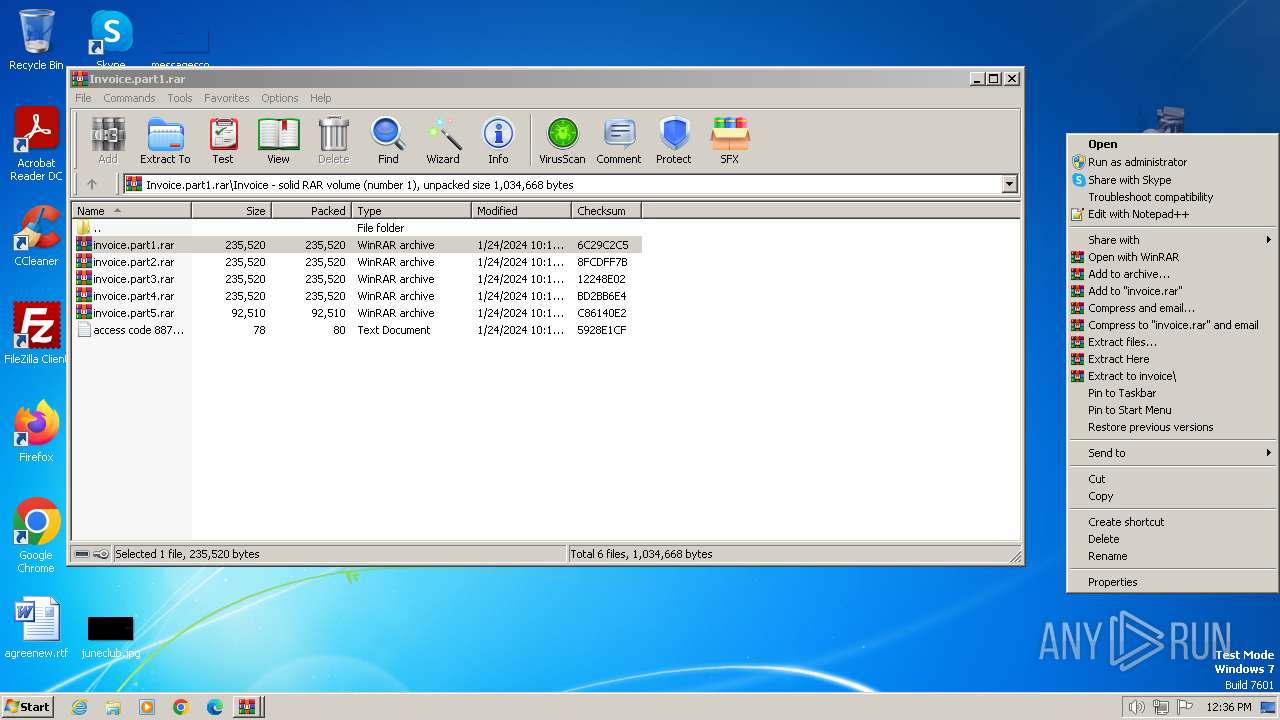Choose Delete in the context menu

click(x=1173, y=539)
